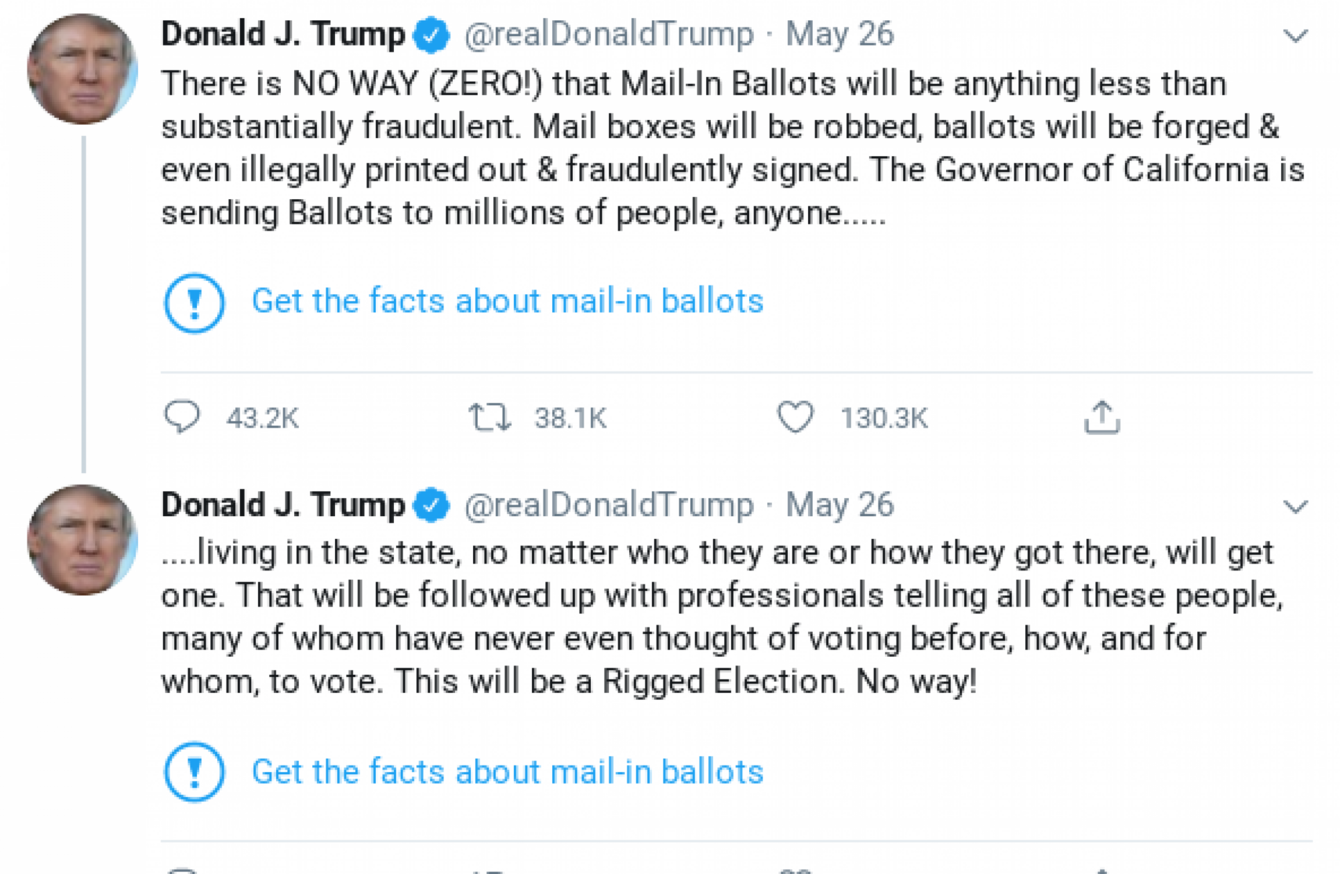Open second tweet's dropdown chevron menu
Viewport: 1340px width, 874px height.
click(1296, 507)
